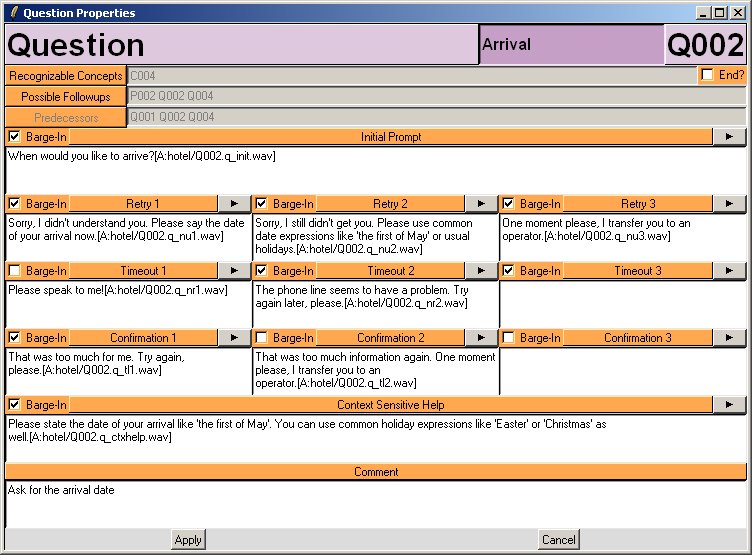
Task: Click the Timeout 2 header
Action: 390,271
